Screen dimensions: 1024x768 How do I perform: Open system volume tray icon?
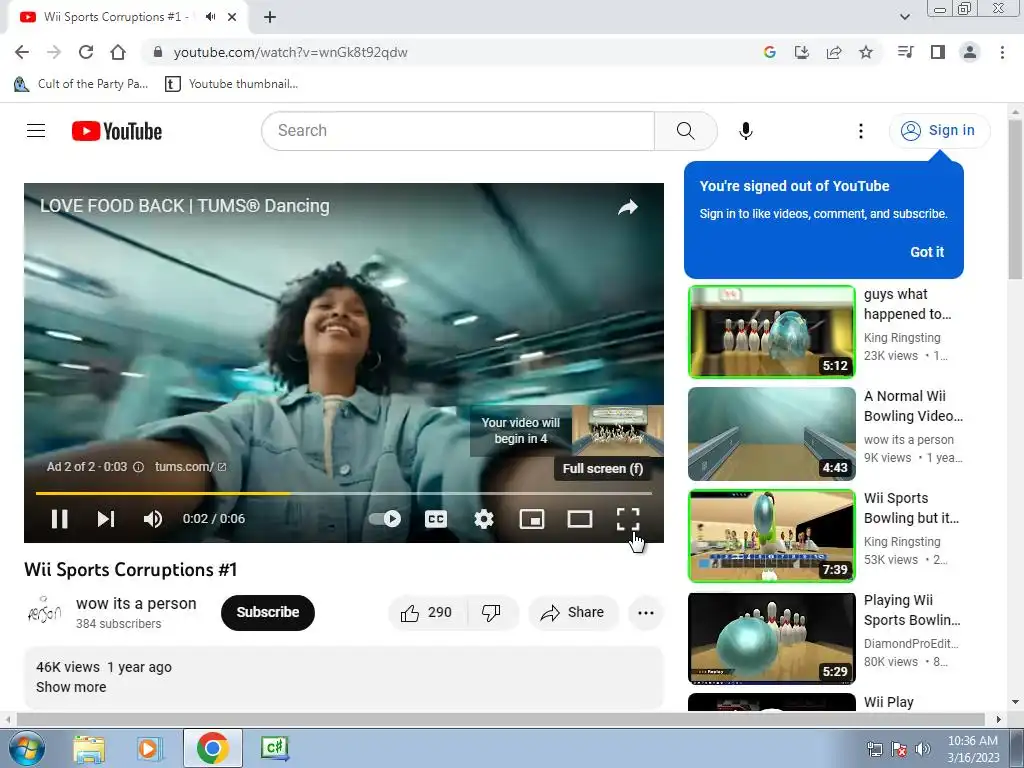pos(922,749)
